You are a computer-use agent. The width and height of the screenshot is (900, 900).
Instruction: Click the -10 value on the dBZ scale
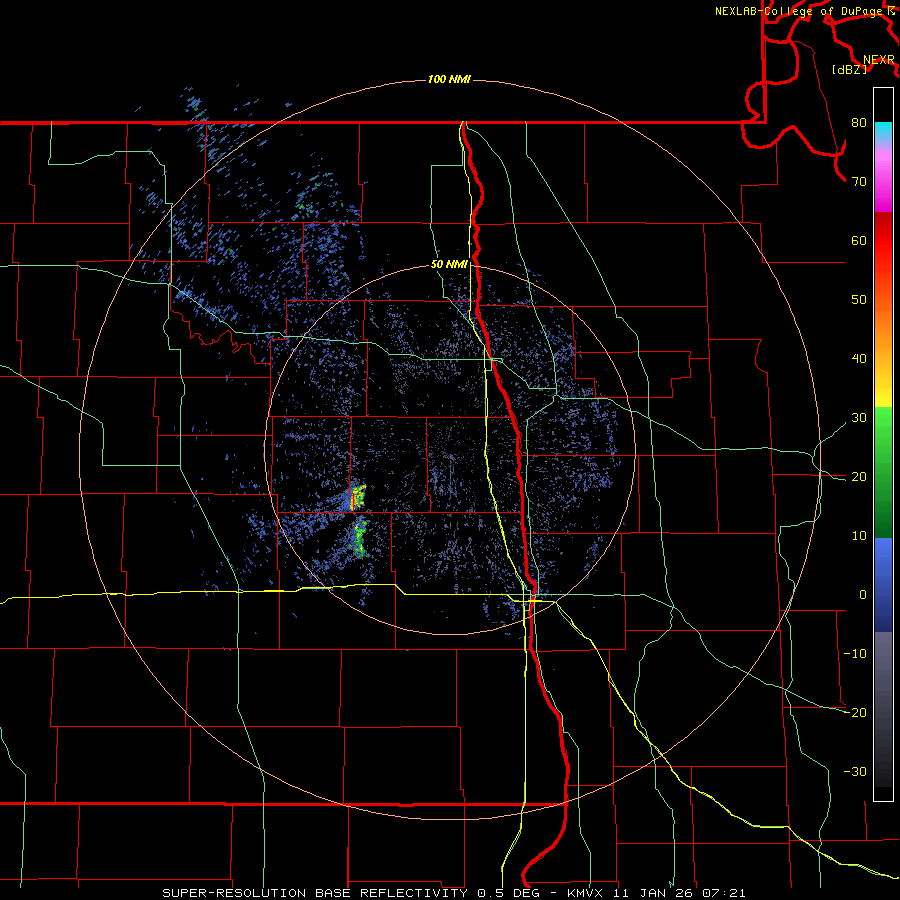pos(855,653)
